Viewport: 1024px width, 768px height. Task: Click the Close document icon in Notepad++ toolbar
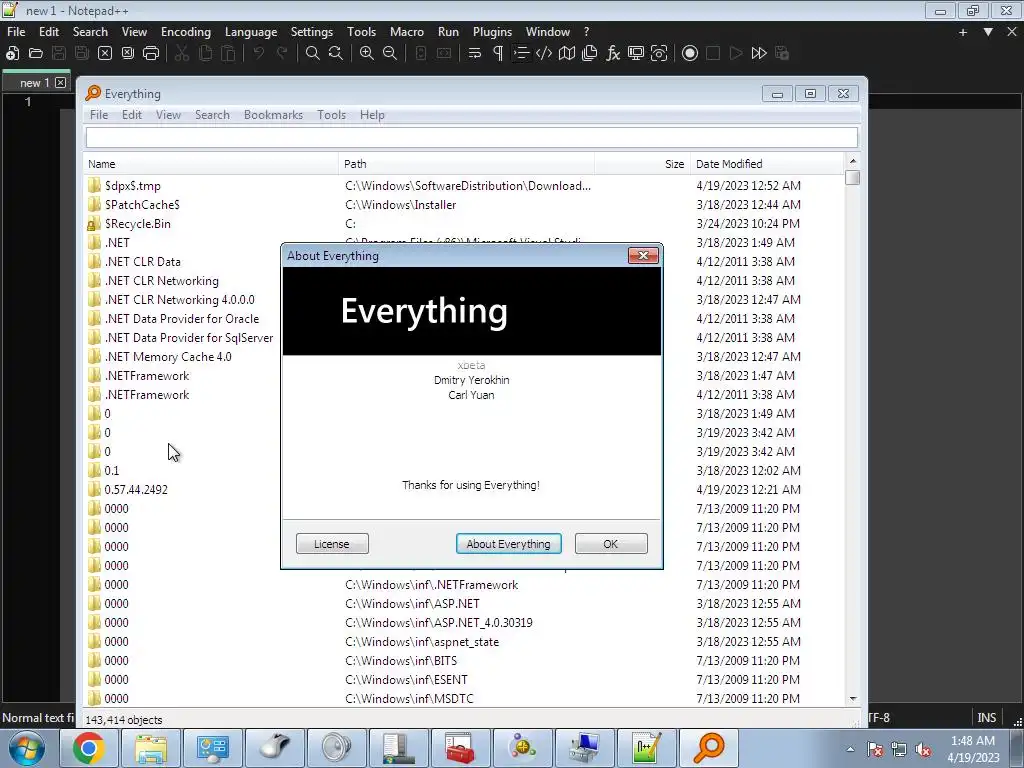(x=104, y=54)
